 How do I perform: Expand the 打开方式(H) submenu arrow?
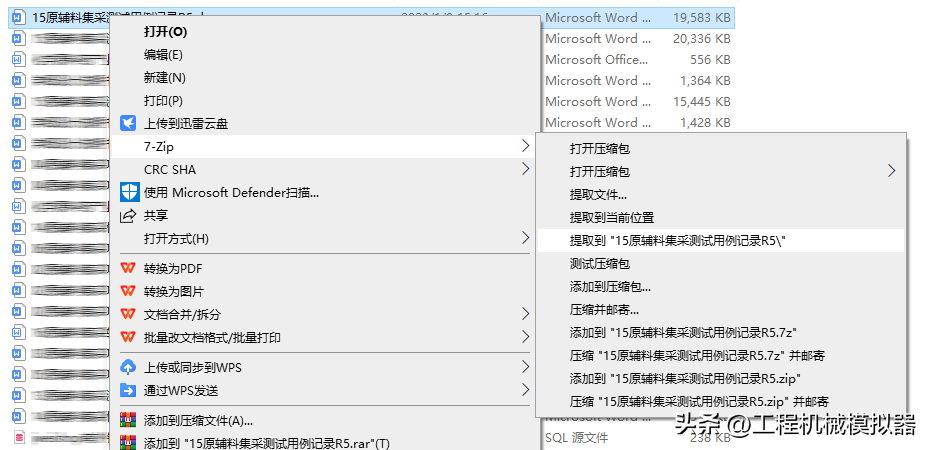525,238
